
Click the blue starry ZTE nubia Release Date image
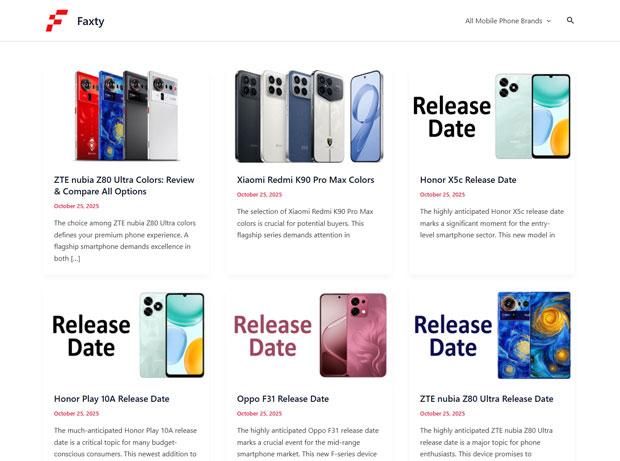(x=492, y=335)
